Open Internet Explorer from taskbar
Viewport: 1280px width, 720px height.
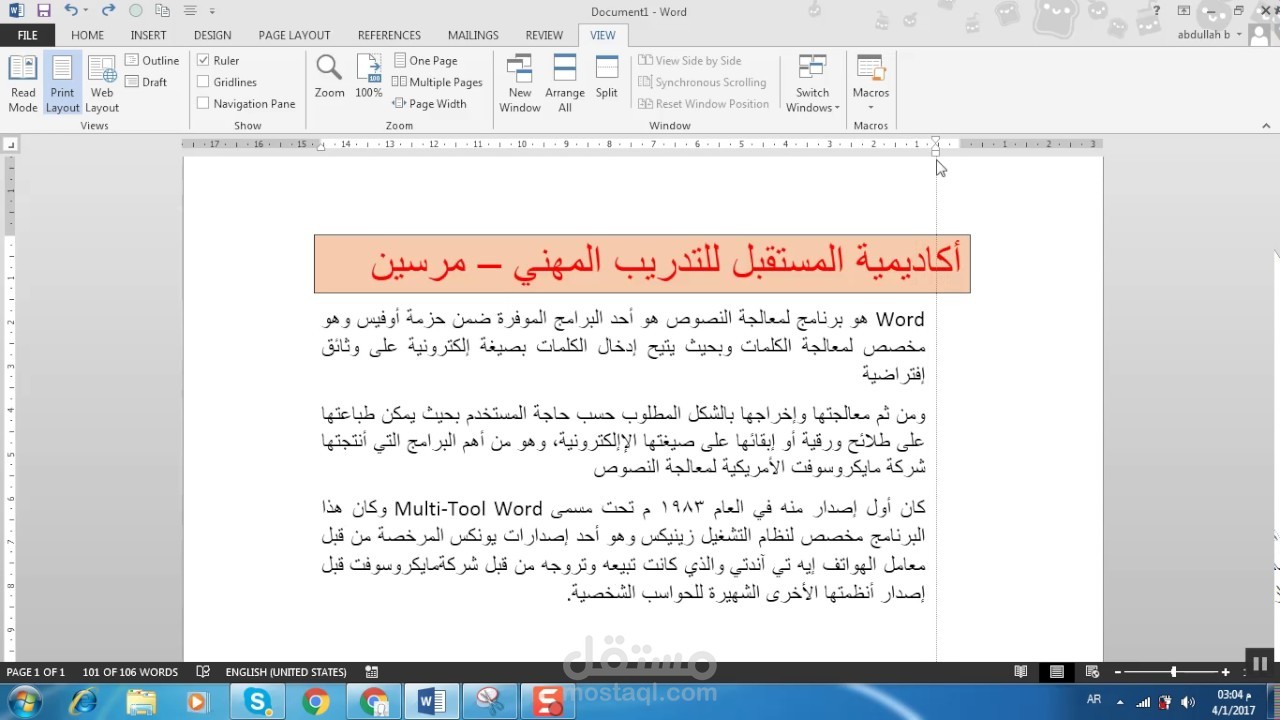pos(83,702)
